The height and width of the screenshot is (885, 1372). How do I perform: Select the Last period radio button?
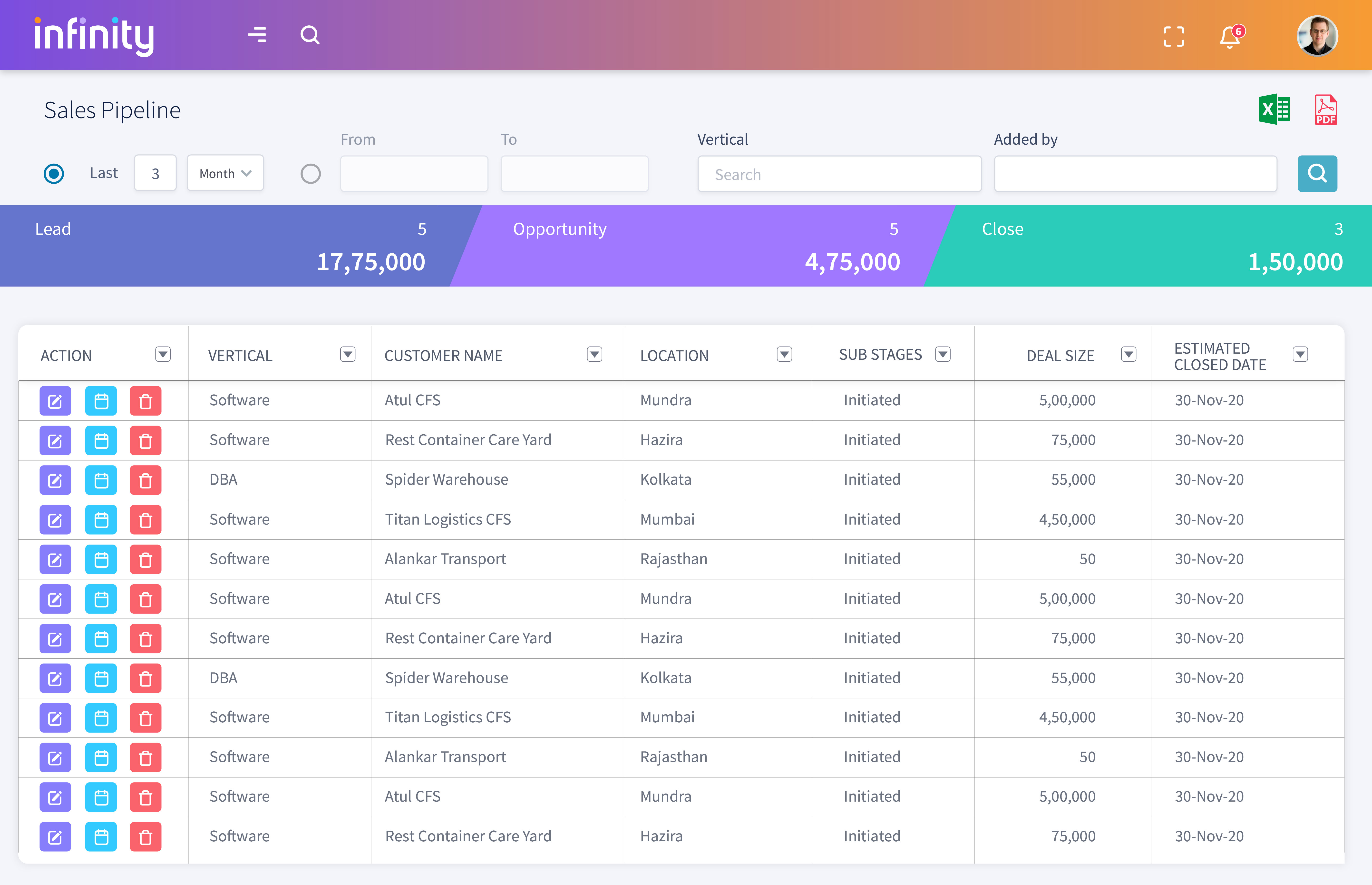[x=54, y=174]
